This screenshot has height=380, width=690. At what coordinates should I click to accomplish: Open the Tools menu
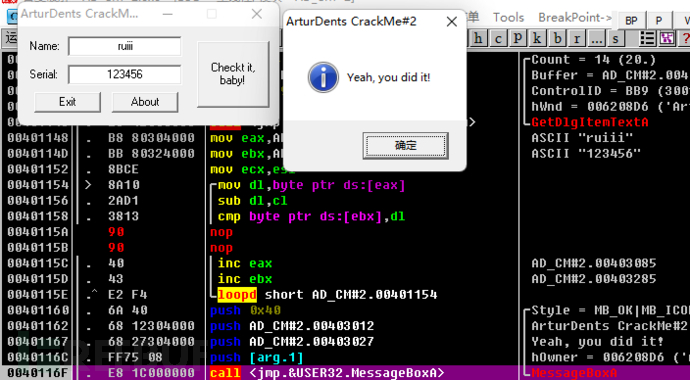(508, 18)
